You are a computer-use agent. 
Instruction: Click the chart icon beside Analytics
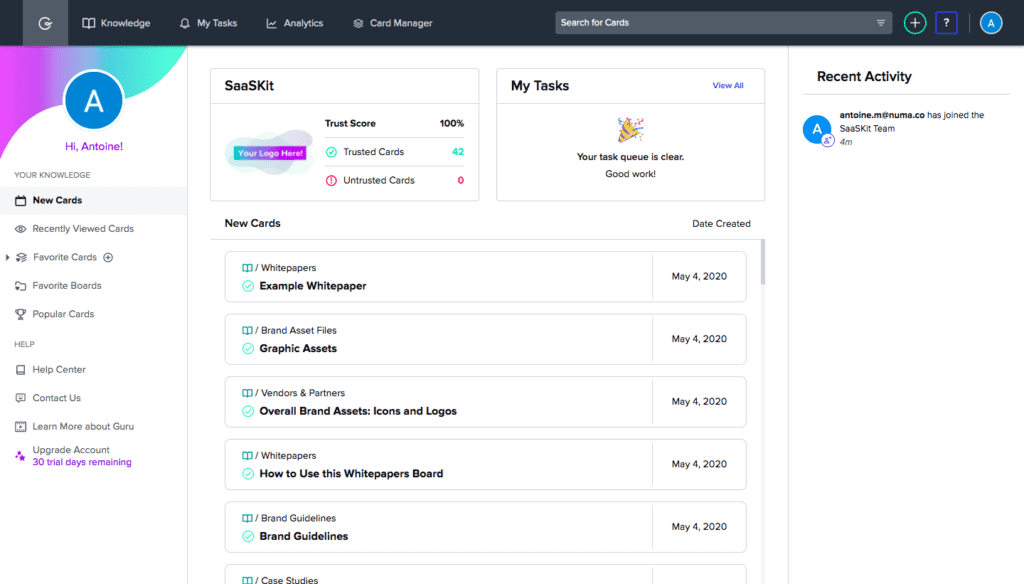[x=272, y=24]
